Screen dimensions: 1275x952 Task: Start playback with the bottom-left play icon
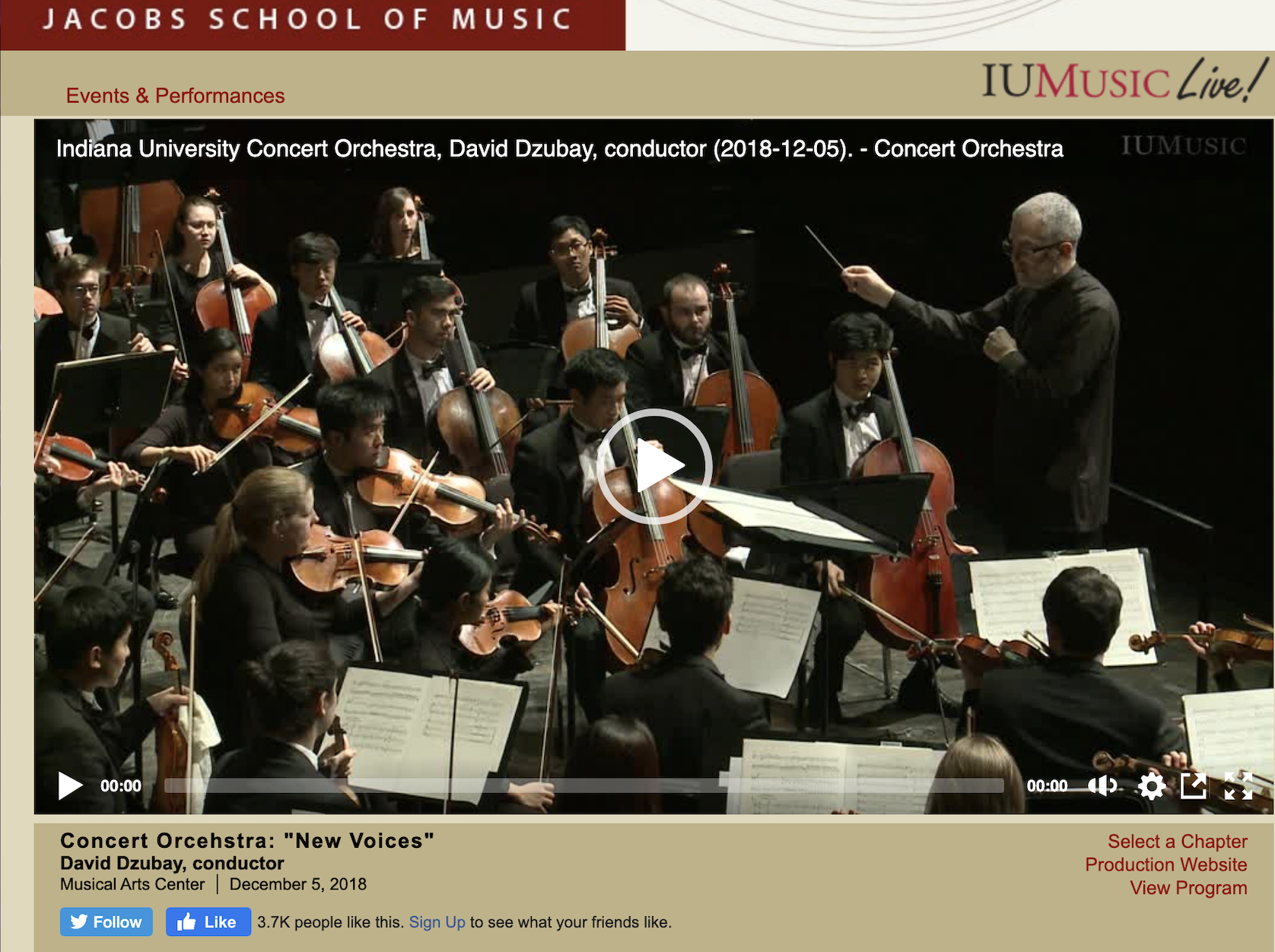70,785
